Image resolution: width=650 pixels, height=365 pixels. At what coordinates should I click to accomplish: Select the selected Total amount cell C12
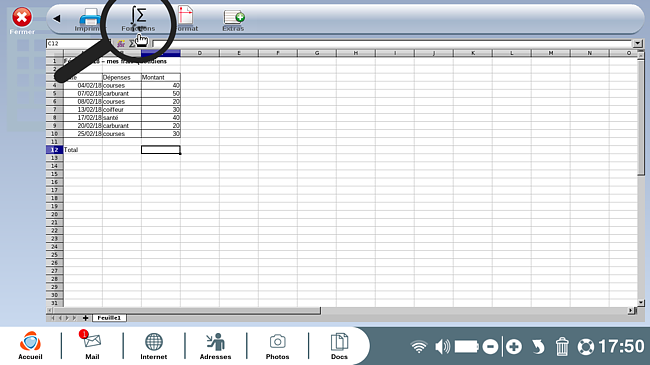(161, 150)
